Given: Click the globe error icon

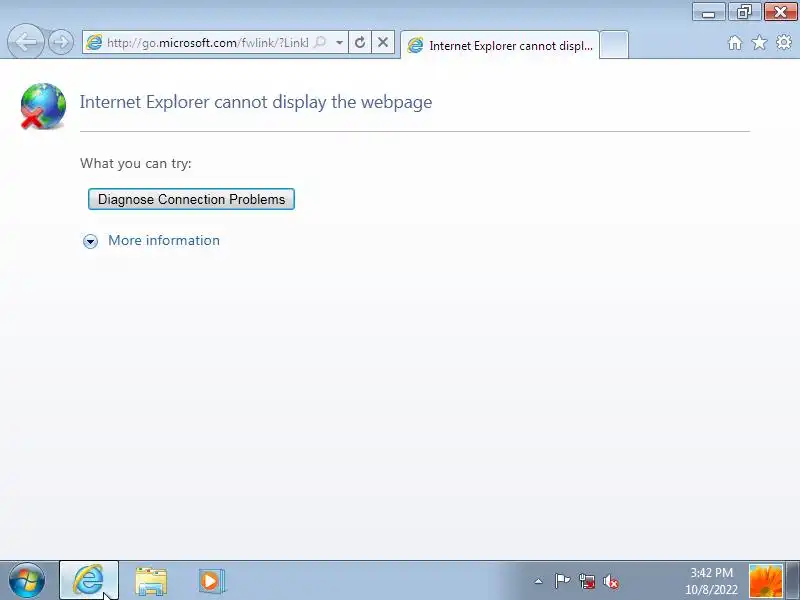Looking at the screenshot, I should click(x=43, y=106).
